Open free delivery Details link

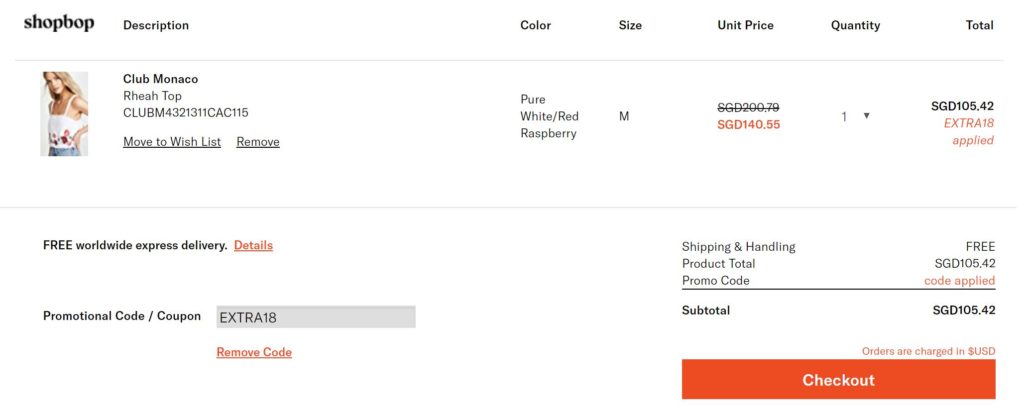[x=253, y=245]
